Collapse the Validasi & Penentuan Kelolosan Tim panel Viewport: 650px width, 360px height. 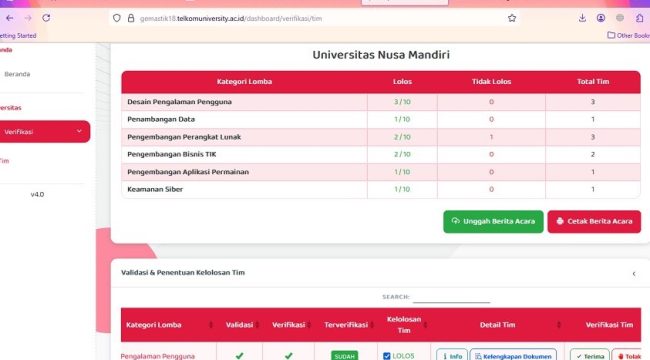point(634,273)
